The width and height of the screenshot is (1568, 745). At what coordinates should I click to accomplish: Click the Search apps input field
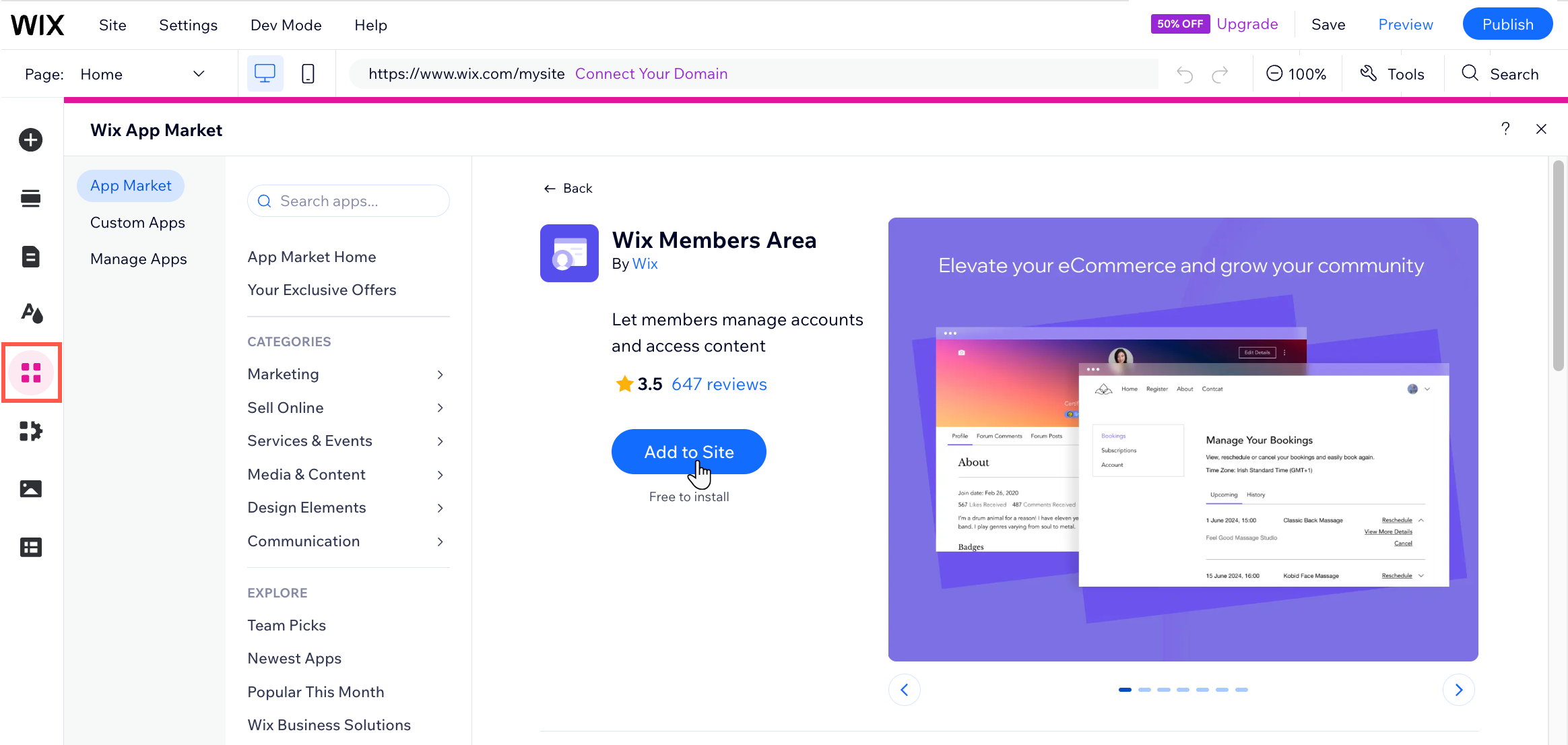[x=349, y=201]
